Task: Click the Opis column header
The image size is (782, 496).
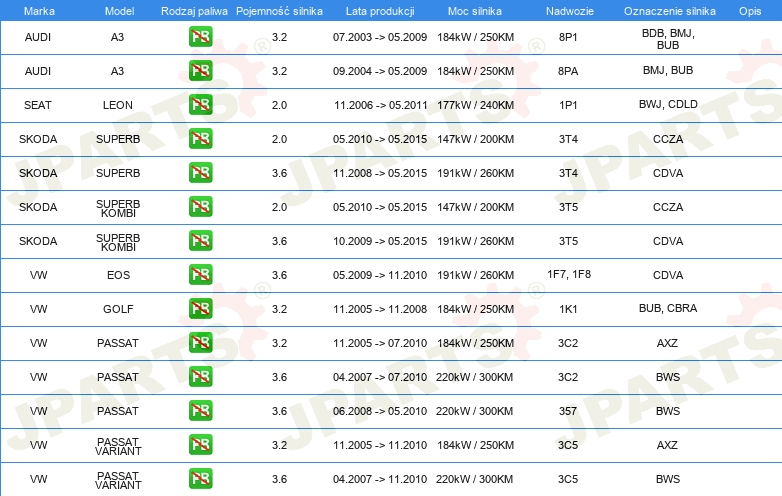Action: (749, 9)
